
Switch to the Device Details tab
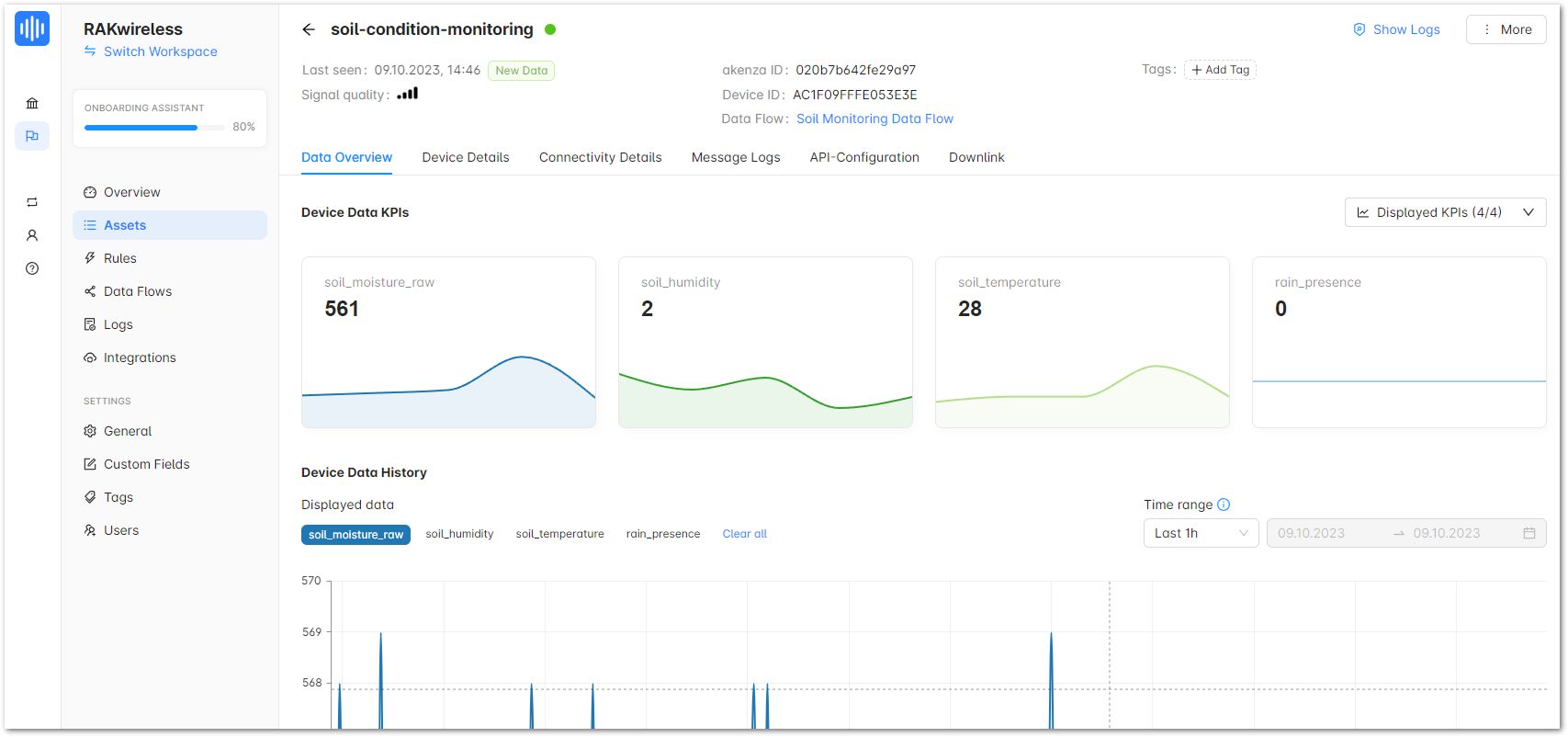coord(466,157)
